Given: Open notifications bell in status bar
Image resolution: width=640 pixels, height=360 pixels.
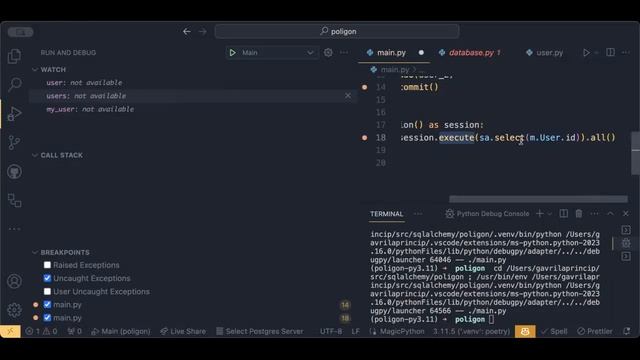Looking at the screenshot, I should click(x=627, y=331).
